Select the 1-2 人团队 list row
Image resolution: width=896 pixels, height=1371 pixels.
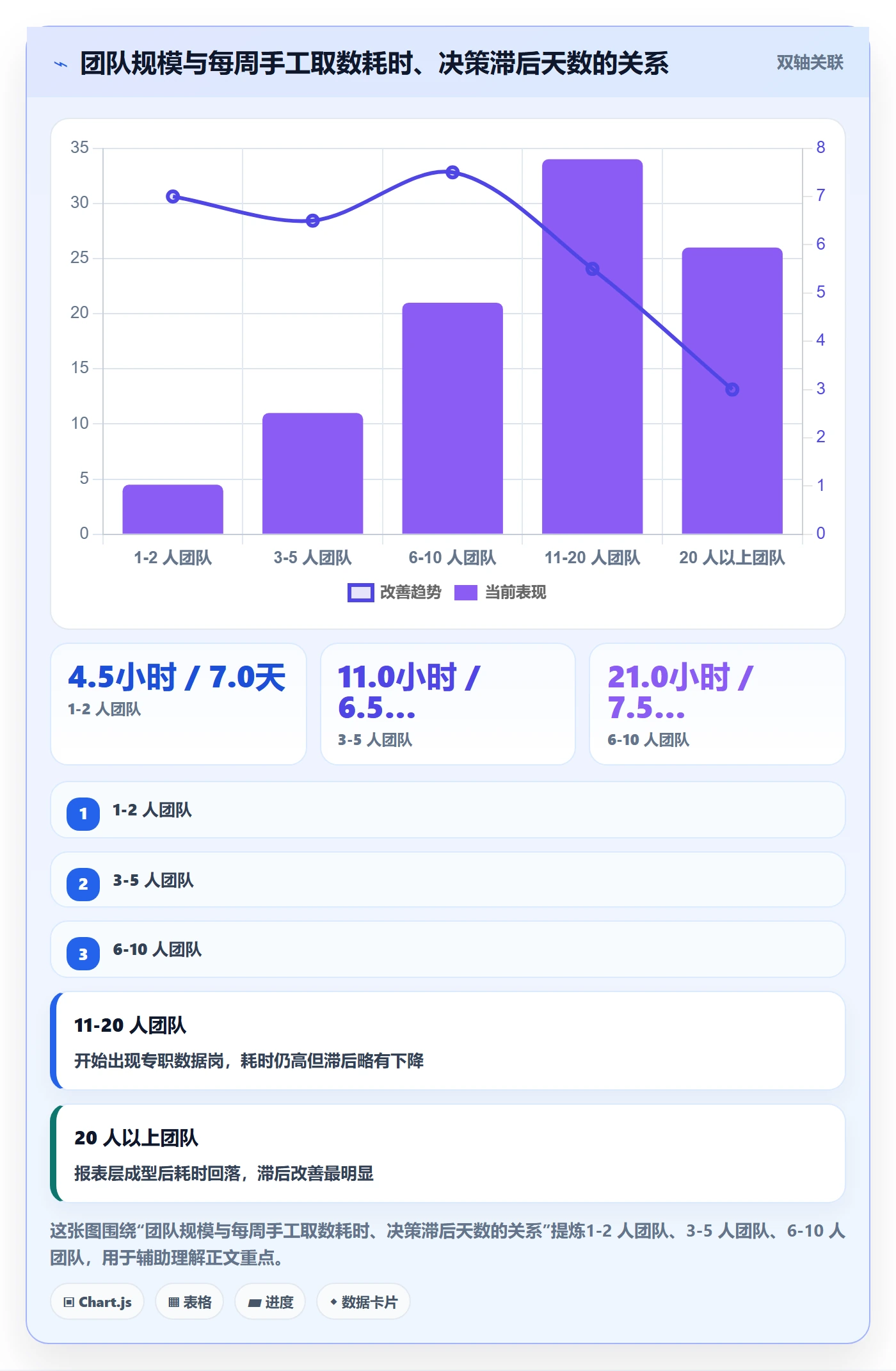pyautogui.click(x=448, y=810)
